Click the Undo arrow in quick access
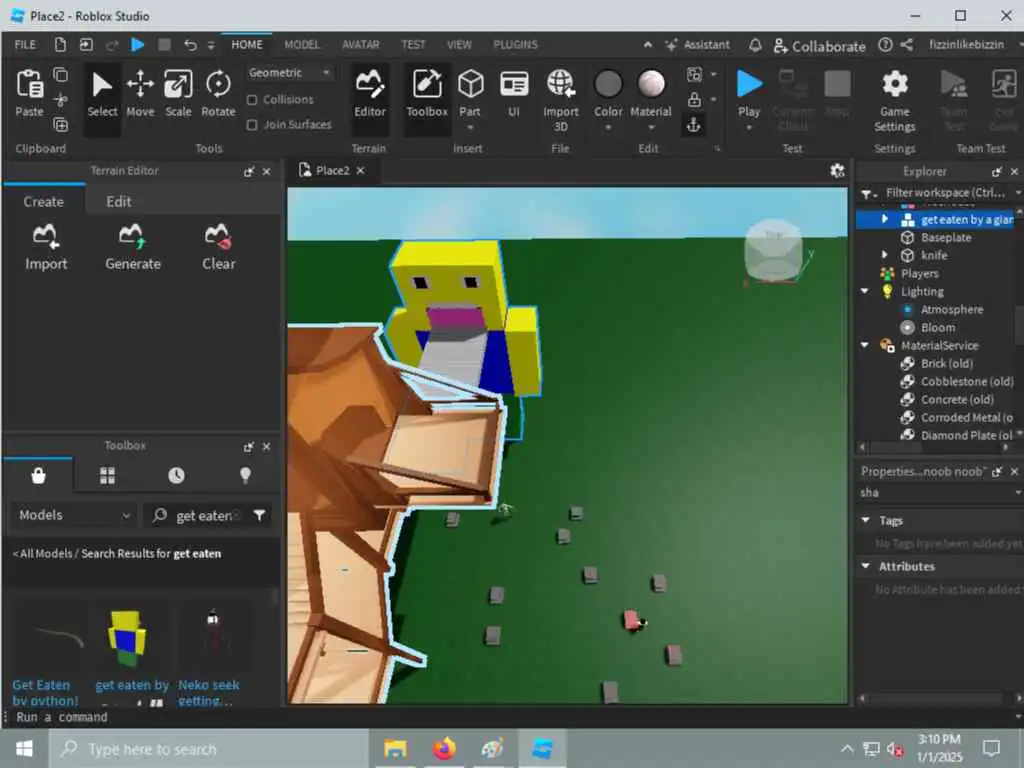 [x=190, y=45]
